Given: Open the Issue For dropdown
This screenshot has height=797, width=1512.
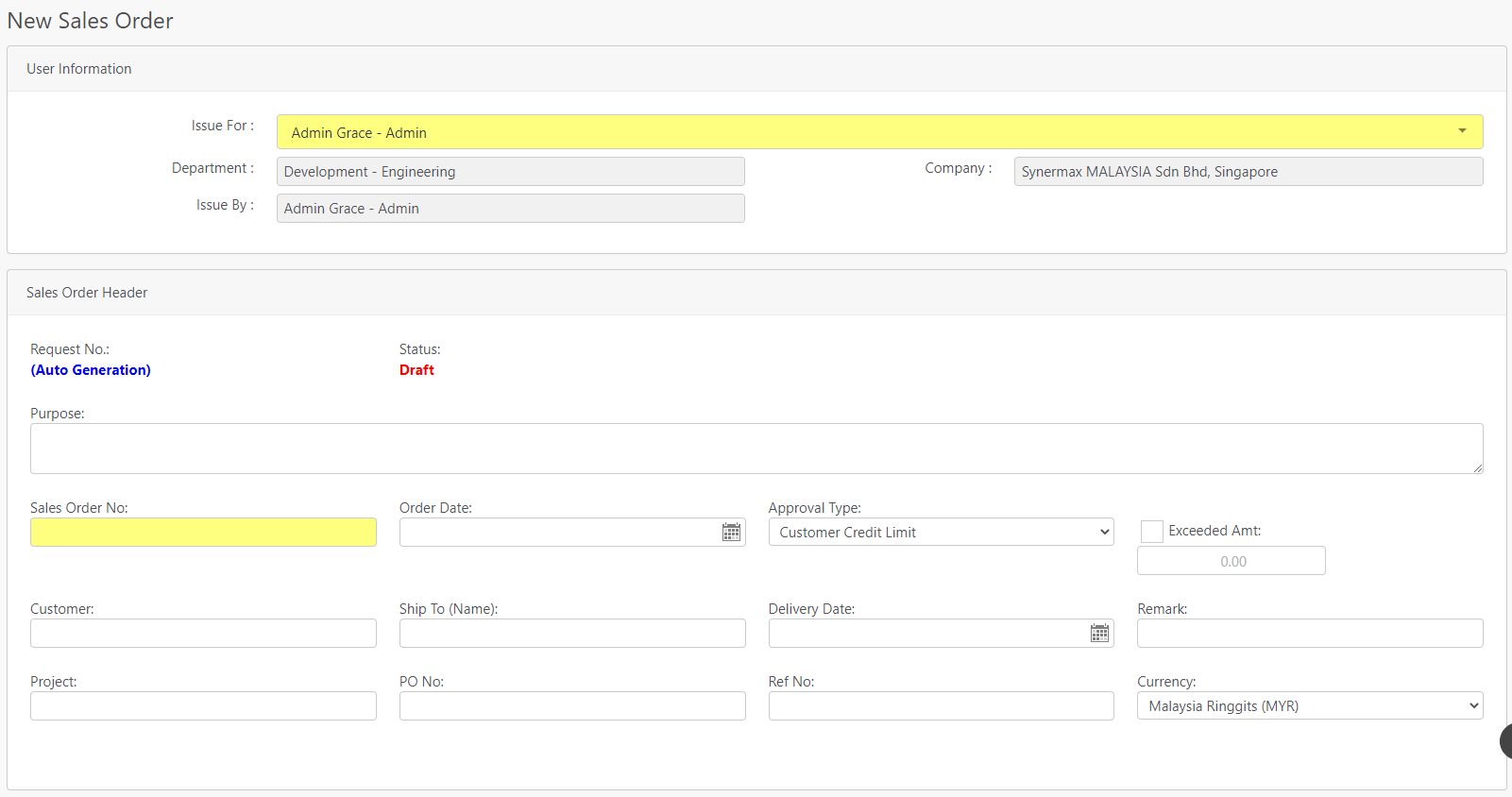Looking at the screenshot, I should (879, 132).
